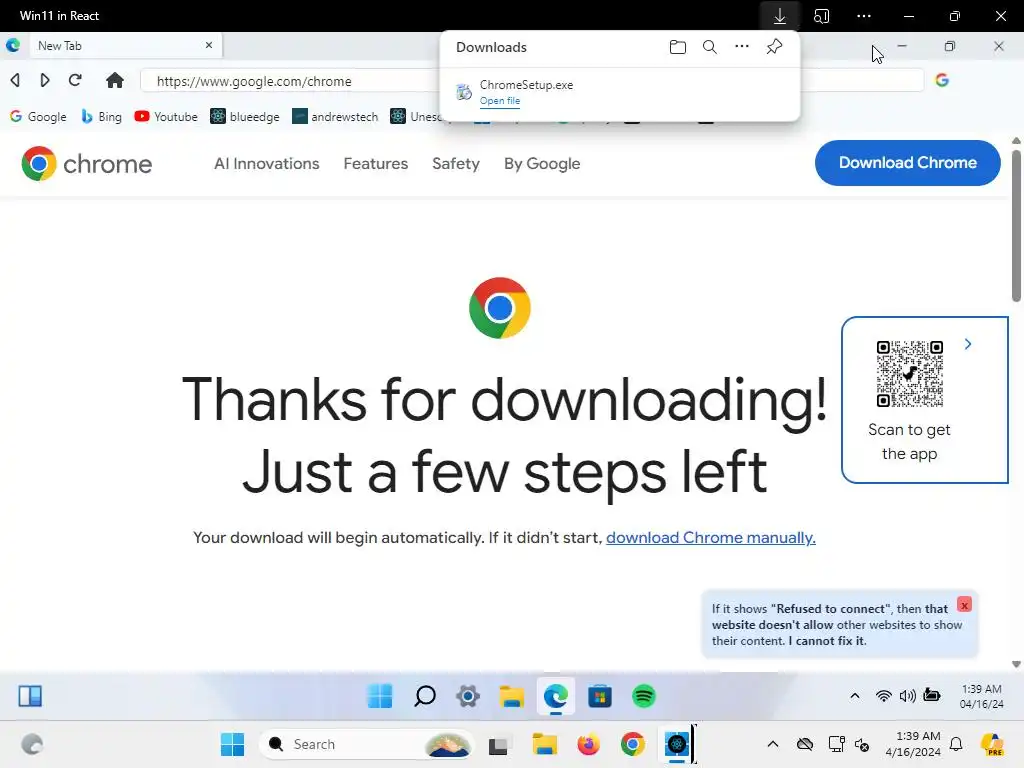Open the inner taskbar search icon

coord(424,696)
